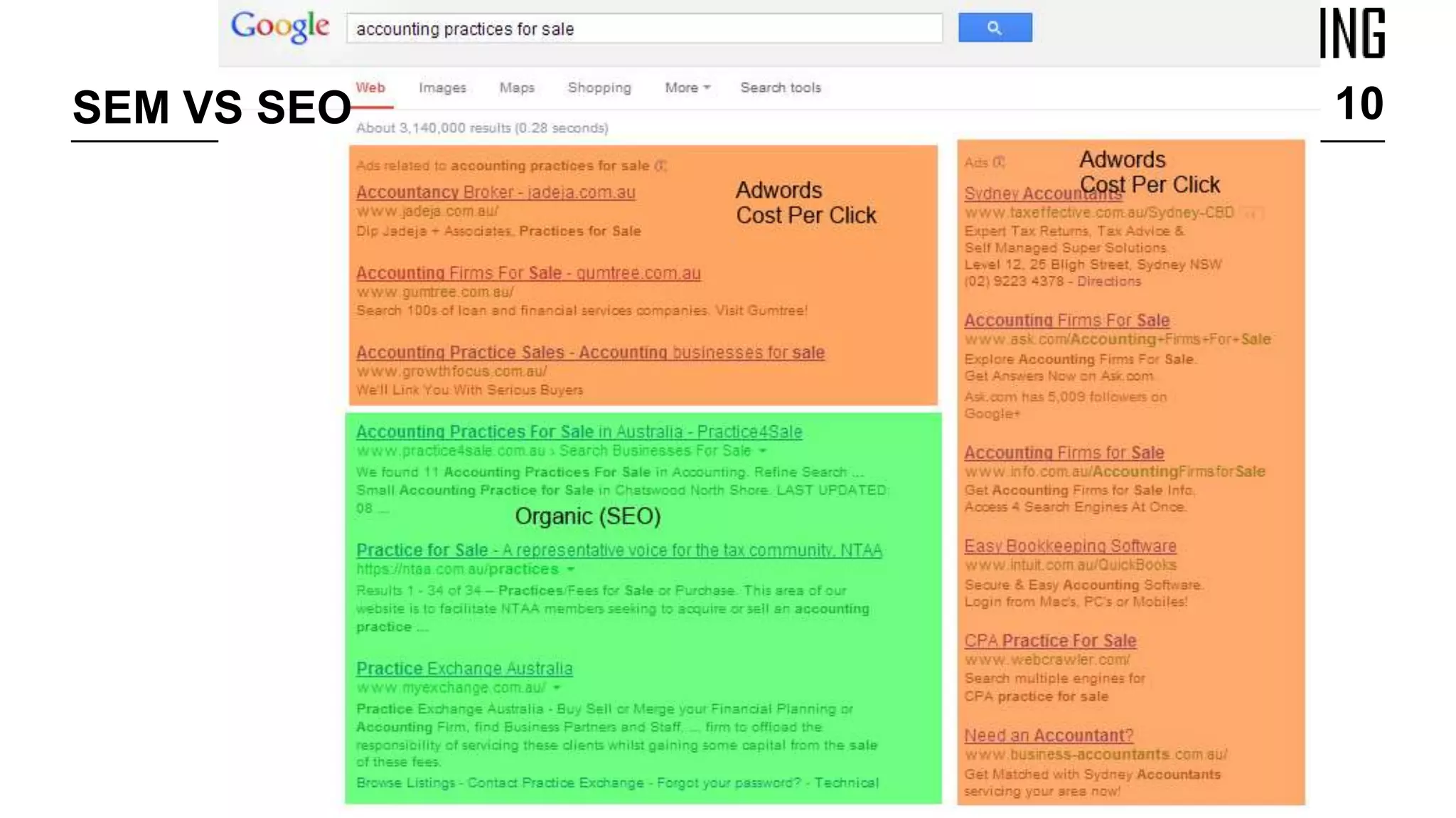Expand the arrow beside myexchange.com.au URL

click(x=557, y=688)
